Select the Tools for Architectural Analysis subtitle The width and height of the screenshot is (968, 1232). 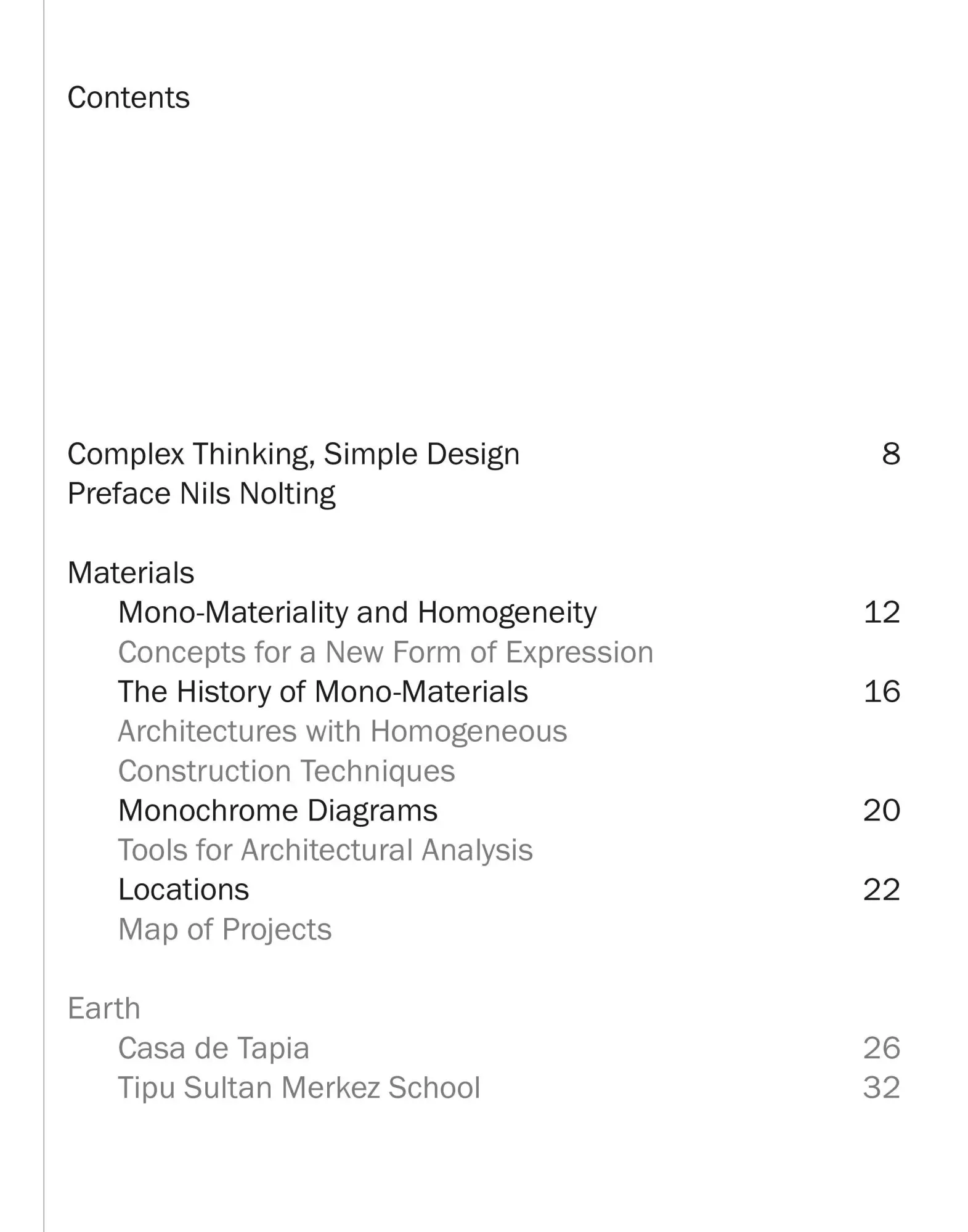click(x=325, y=850)
